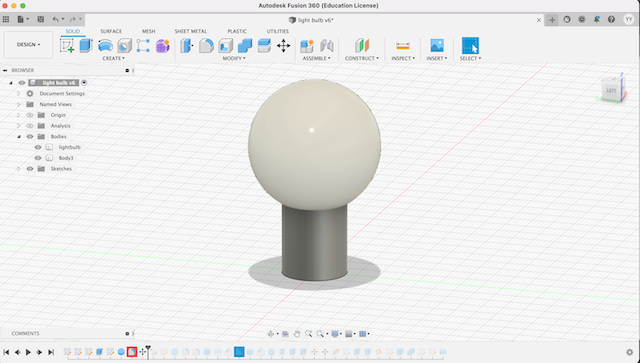Open the Help question mark icon
640x363 pixels.
pyautogui.click(x=611, y=19)
